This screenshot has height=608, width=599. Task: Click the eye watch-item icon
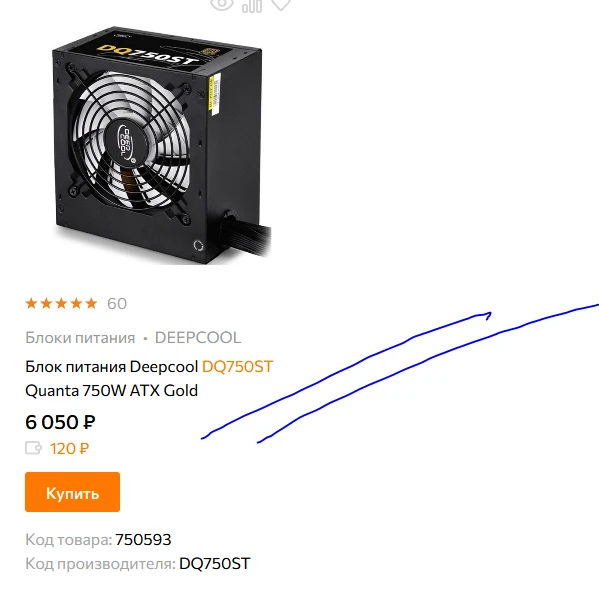pos(222,5)
